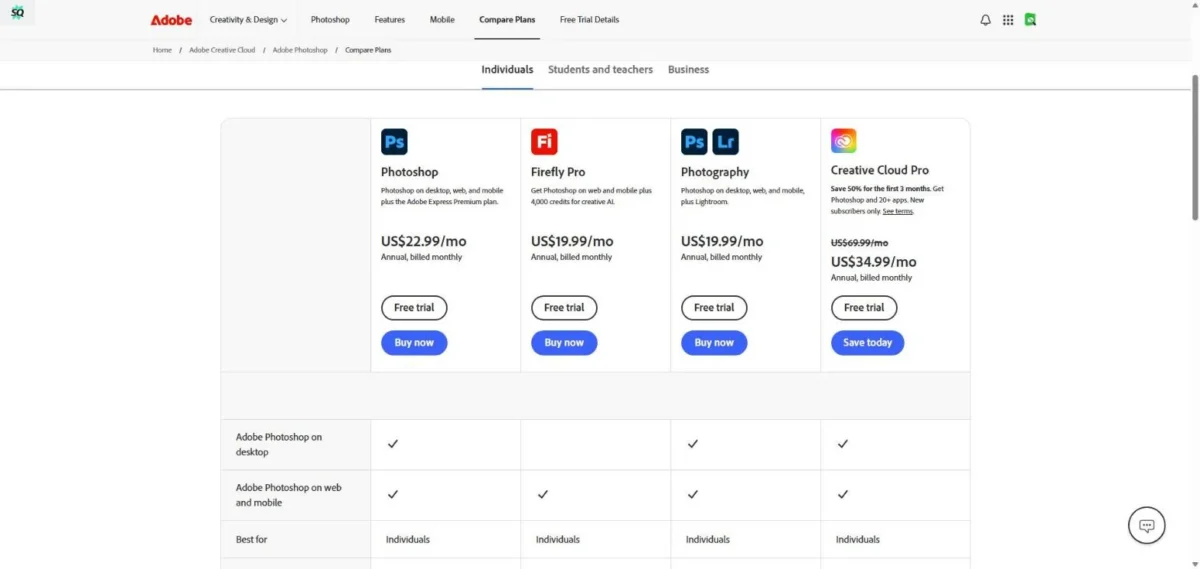The width and height of the screenshot is (1200, 569).
Task: Click the Photoshop column desktop checkmark
Action: tap(393, 444)
